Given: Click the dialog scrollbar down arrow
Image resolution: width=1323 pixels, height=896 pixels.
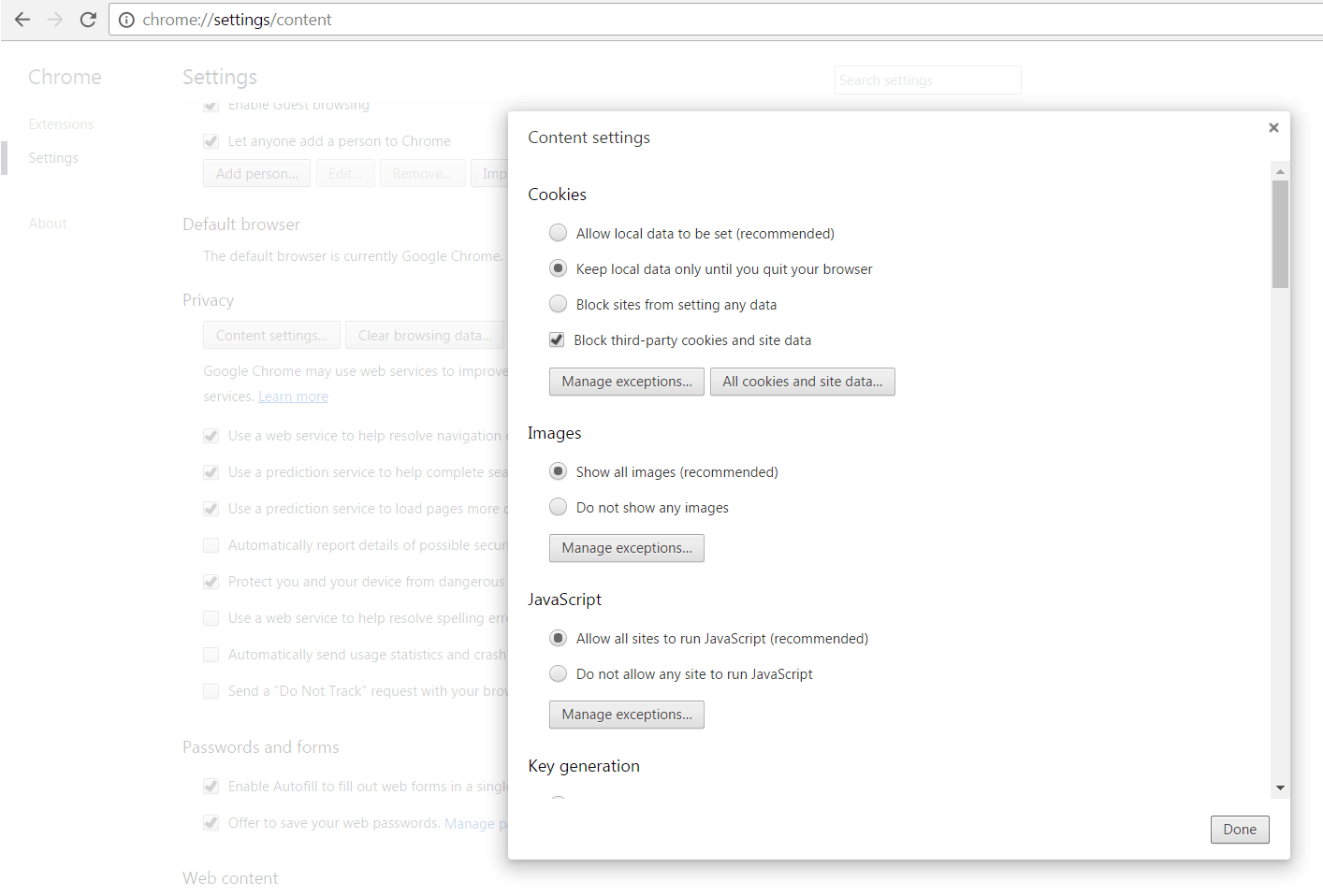Looking at the screenshot, I should point(1280,788).
